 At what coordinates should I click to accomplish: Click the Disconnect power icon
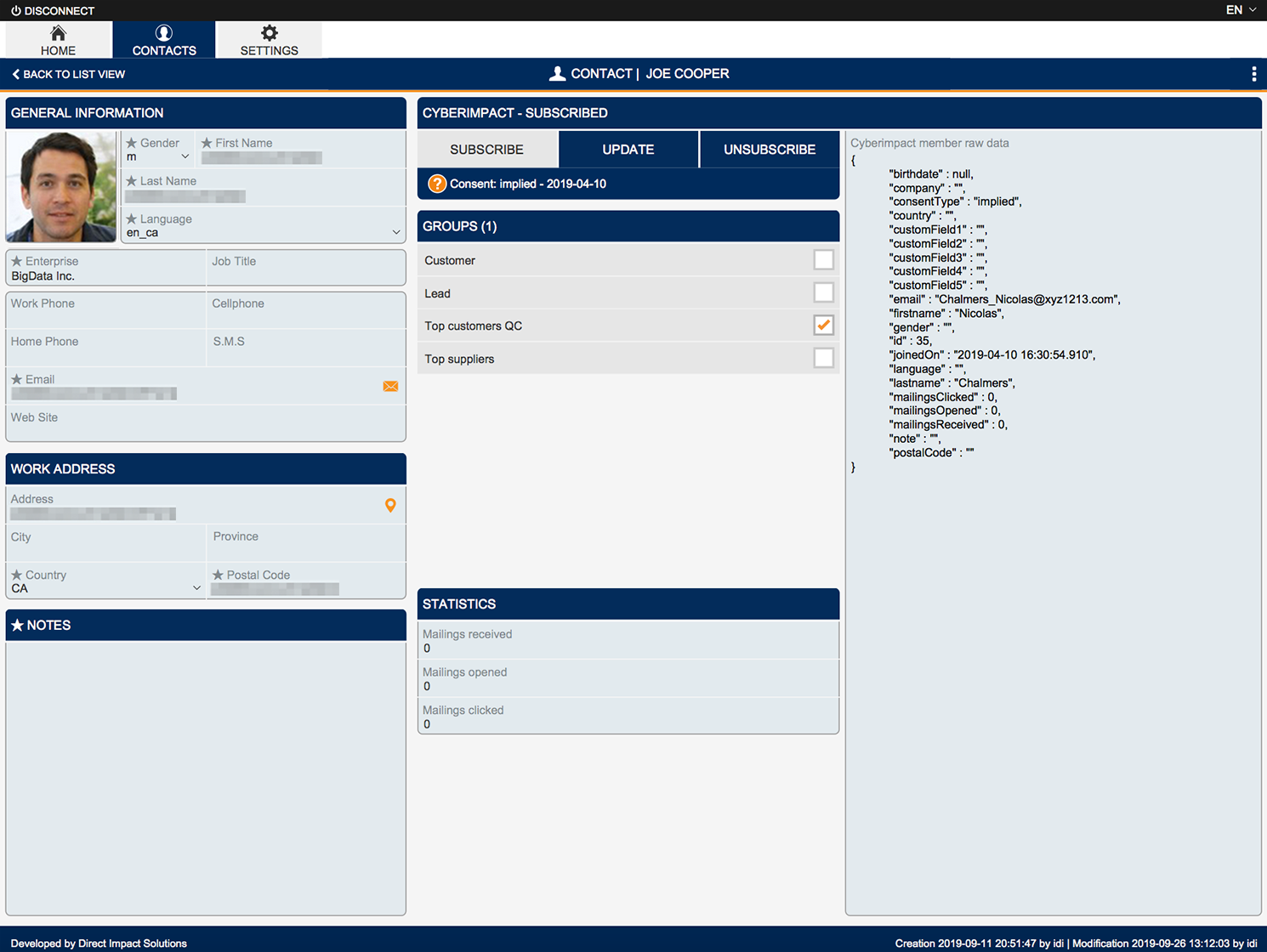15,11
